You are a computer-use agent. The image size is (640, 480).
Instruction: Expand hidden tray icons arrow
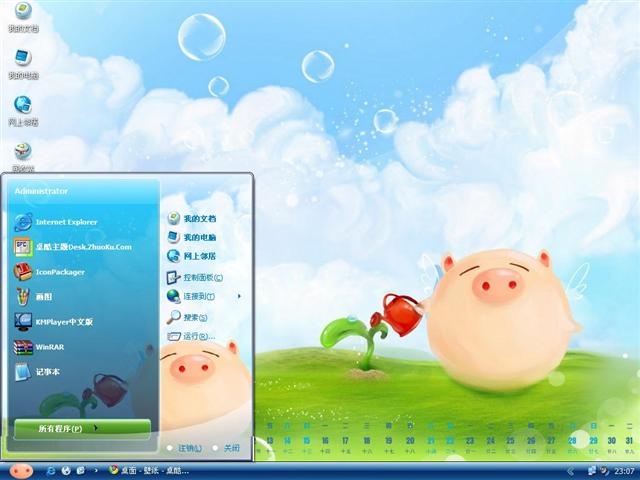[x=571, y=471]
